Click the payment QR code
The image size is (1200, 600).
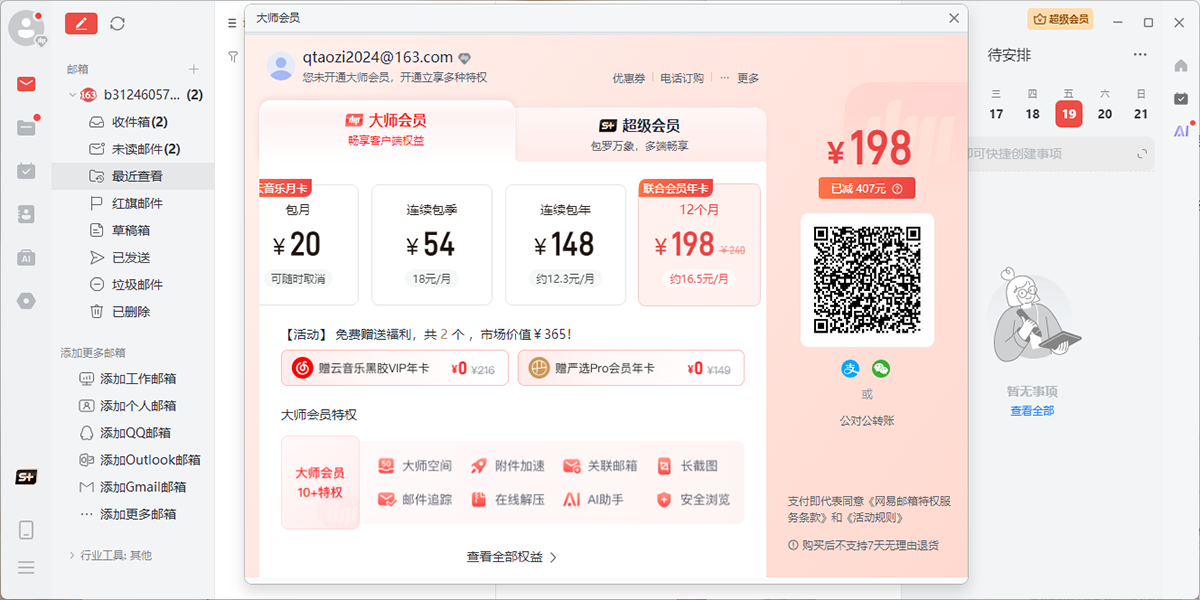click(867, 279)
